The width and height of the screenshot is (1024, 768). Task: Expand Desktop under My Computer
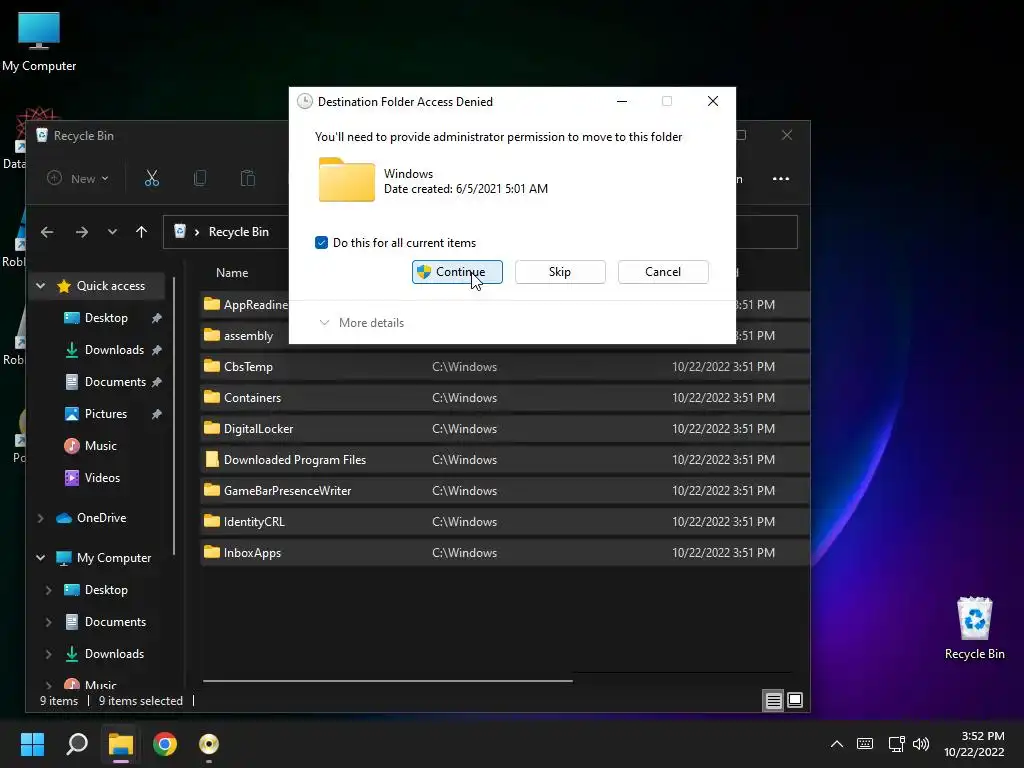pos(48,590)
